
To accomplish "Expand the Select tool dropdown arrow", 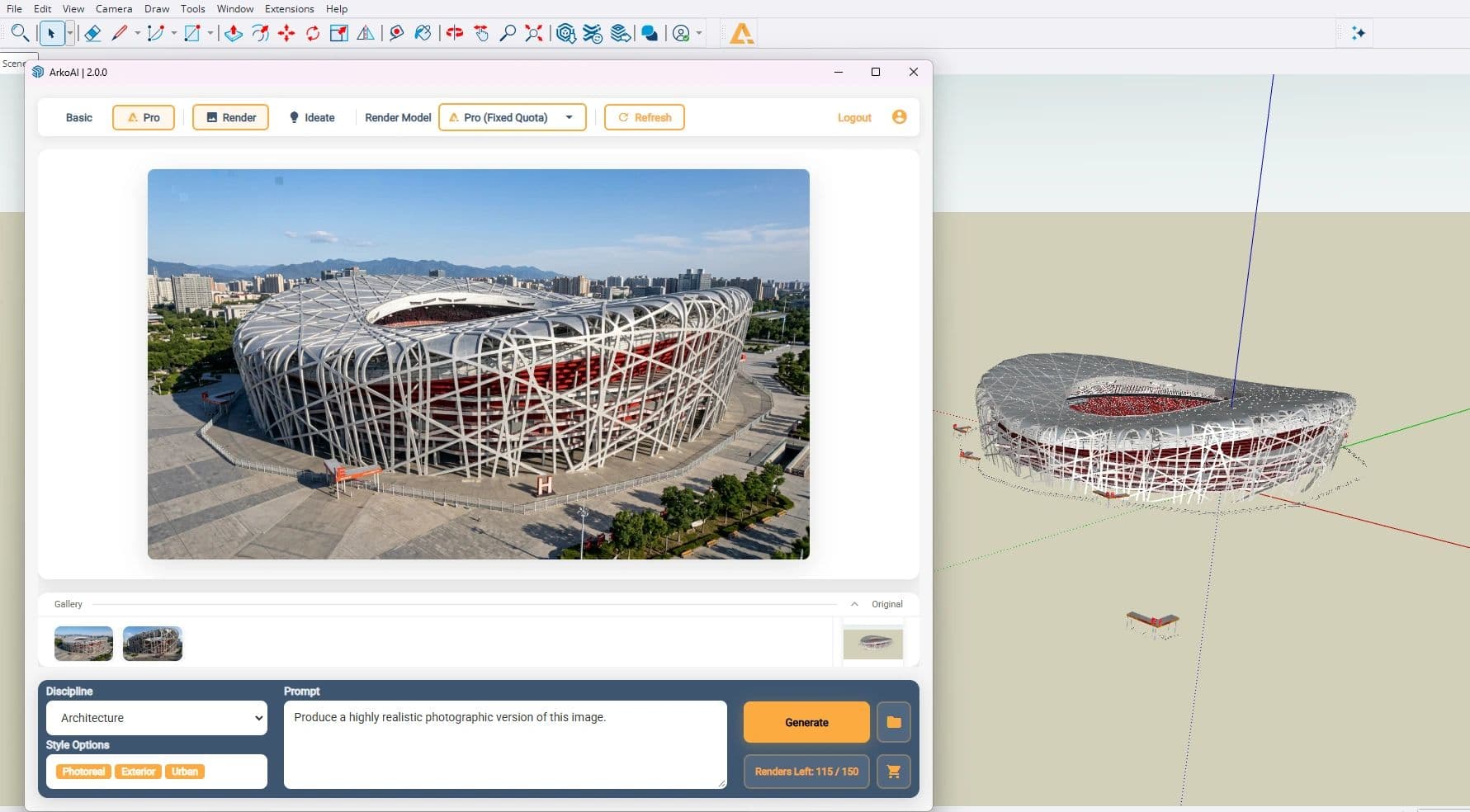I will (69, 33).
